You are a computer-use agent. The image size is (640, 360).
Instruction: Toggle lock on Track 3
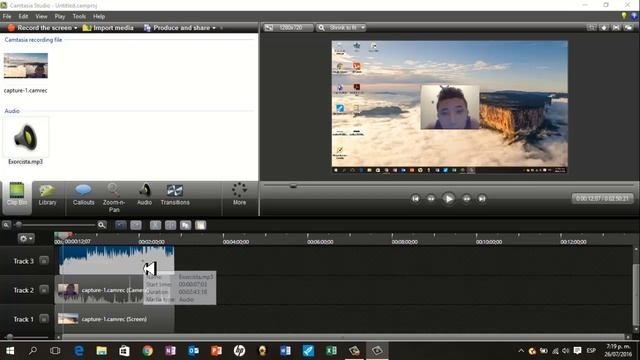coord(44,260)
